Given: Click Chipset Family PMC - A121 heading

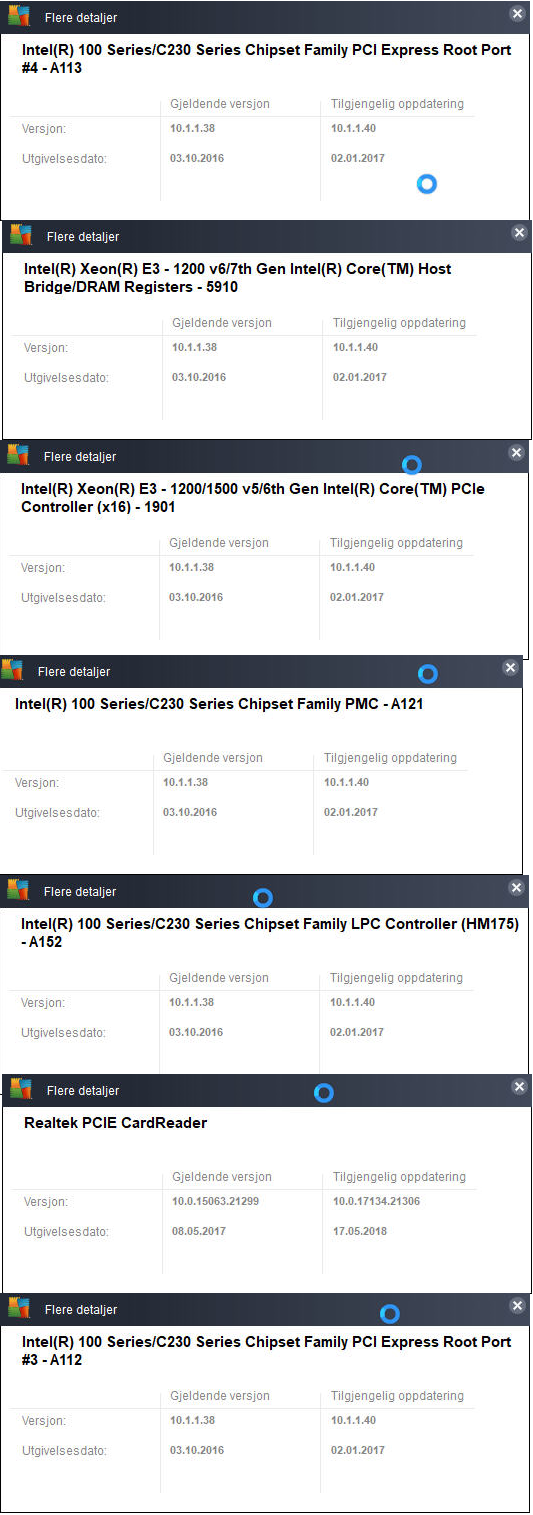Looking at the screenshot, I should pyautogui.click(x=219, y=704).
